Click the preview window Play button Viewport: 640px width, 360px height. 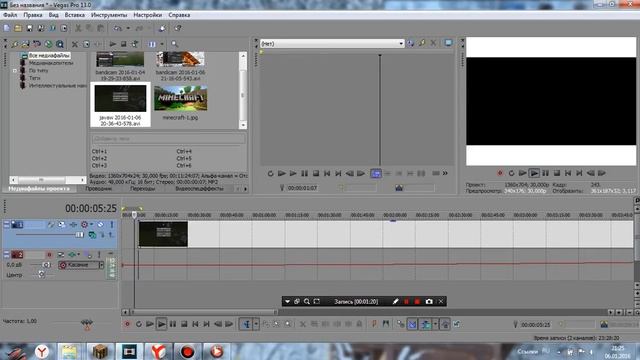[534, 173]
